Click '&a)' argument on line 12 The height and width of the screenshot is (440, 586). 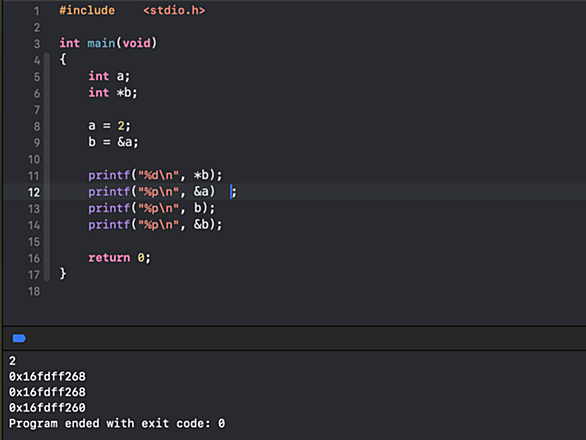pos(204,191)
